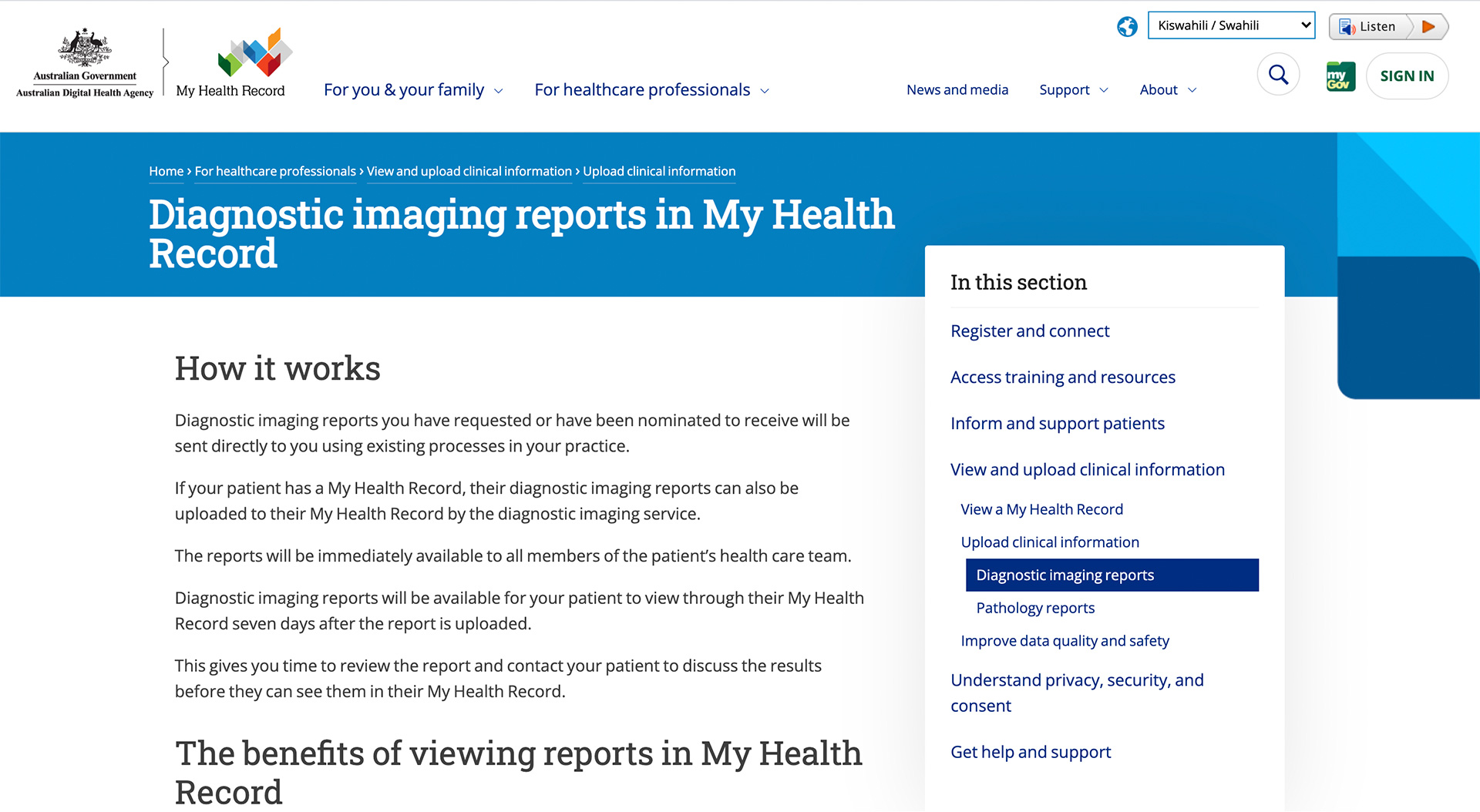Expand the Support menu
1480x812 pixels.
(x=1073, y=90)
